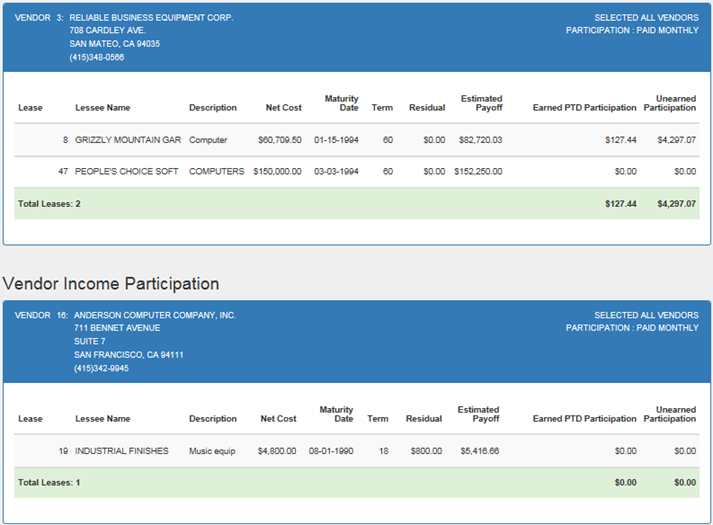Click the (415)348-0566 phone number

[x=96, y=57]
